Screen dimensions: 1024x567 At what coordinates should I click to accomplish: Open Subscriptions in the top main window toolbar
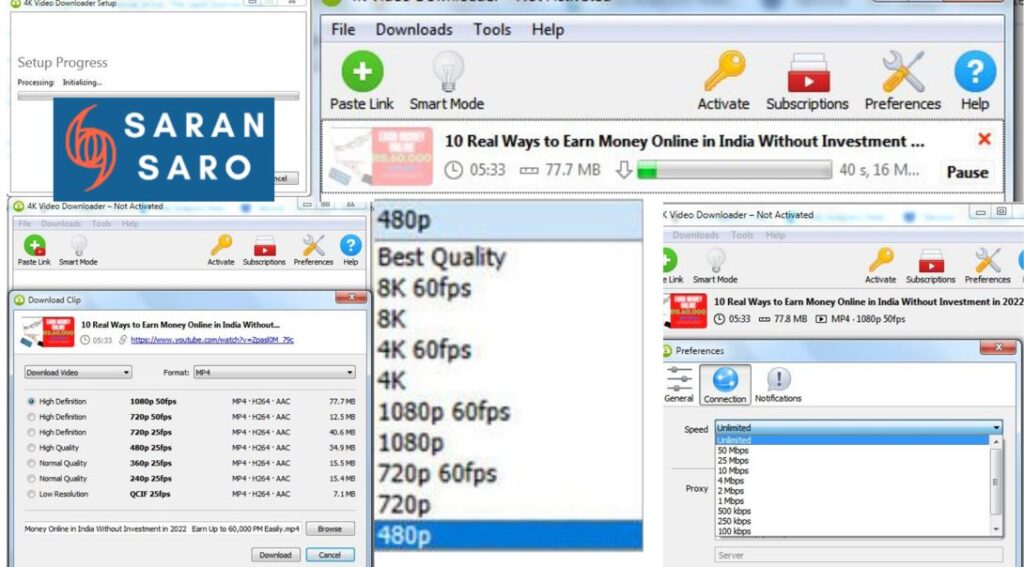click(807, 72)
